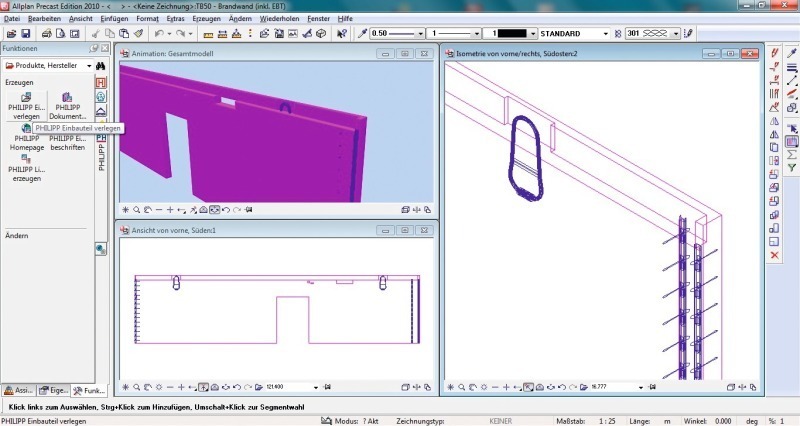Click the binoculars search icon

[x=100, y=65]
